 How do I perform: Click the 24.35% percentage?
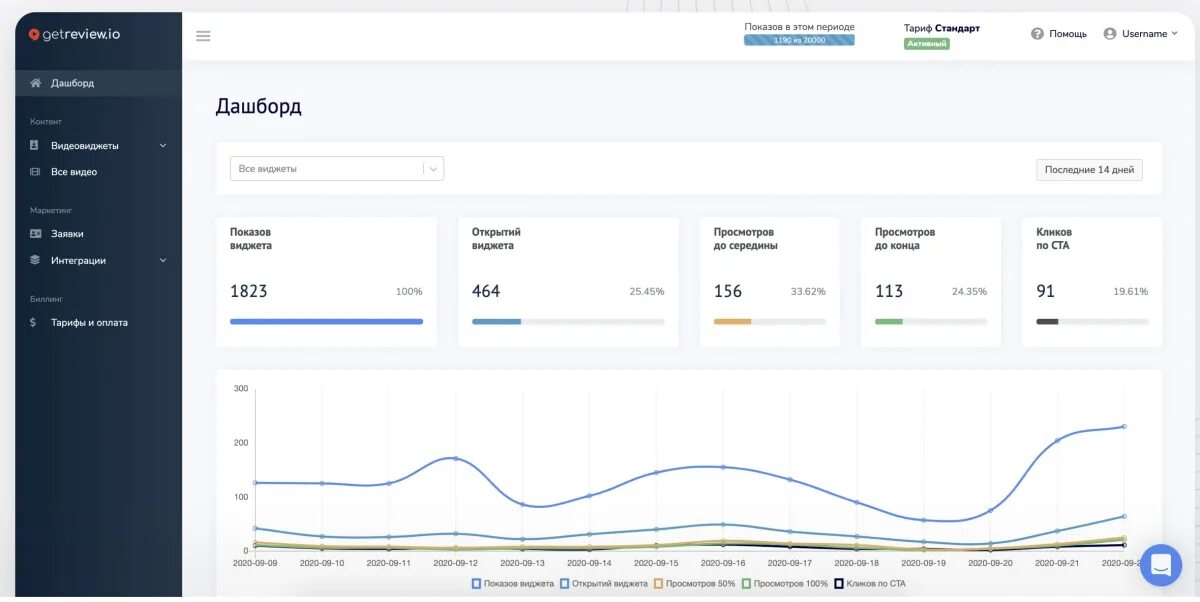point(969,292)
